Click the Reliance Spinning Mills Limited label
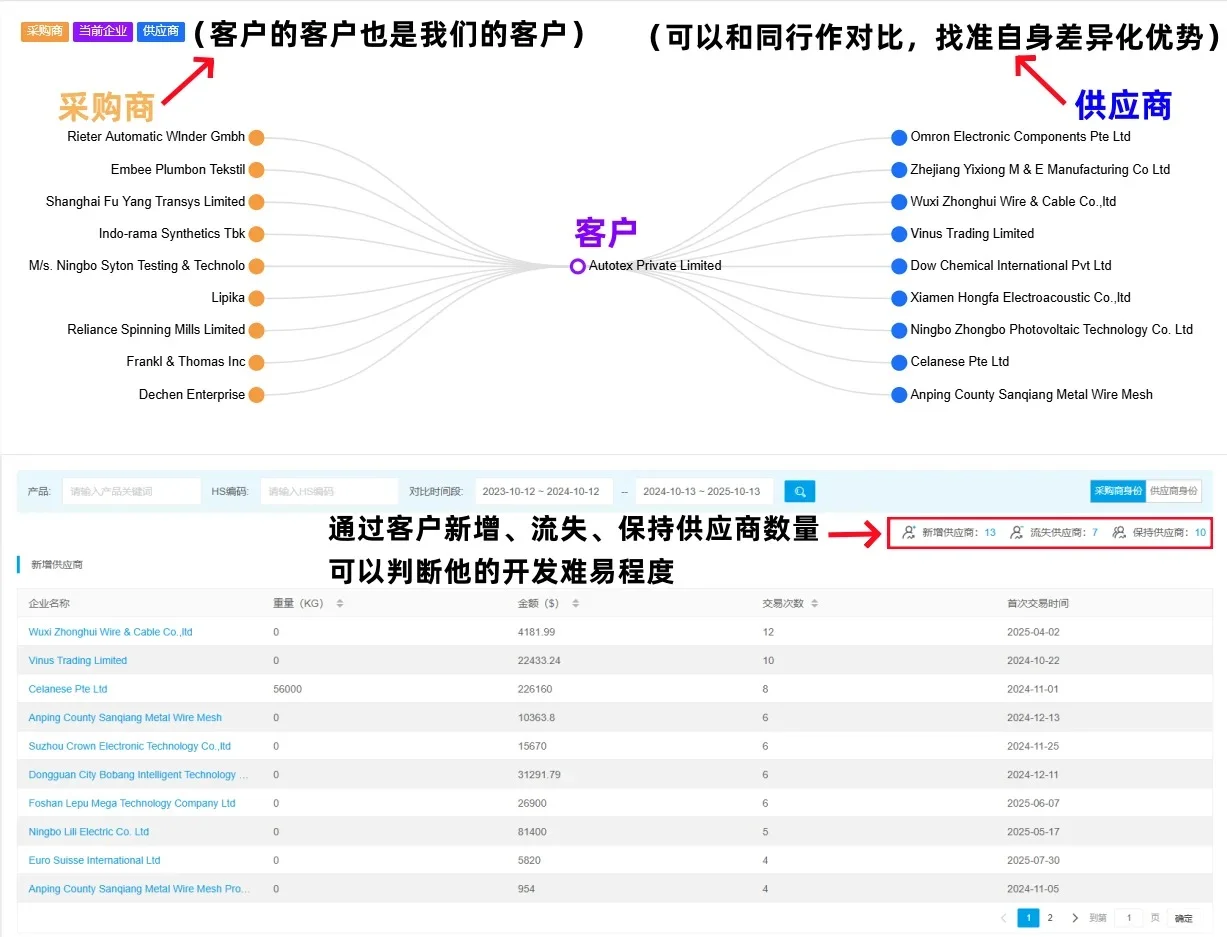 156,330
